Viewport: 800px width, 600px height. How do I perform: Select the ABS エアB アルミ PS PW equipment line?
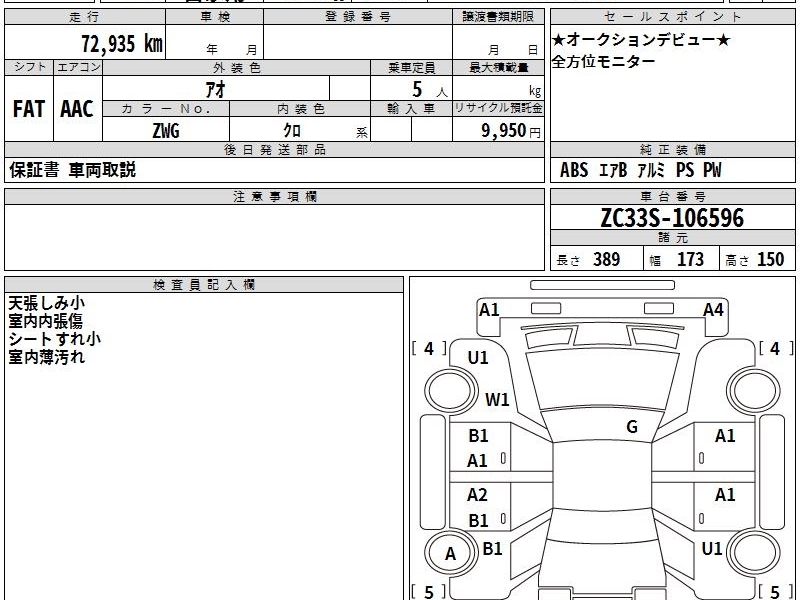coord(641,170)
